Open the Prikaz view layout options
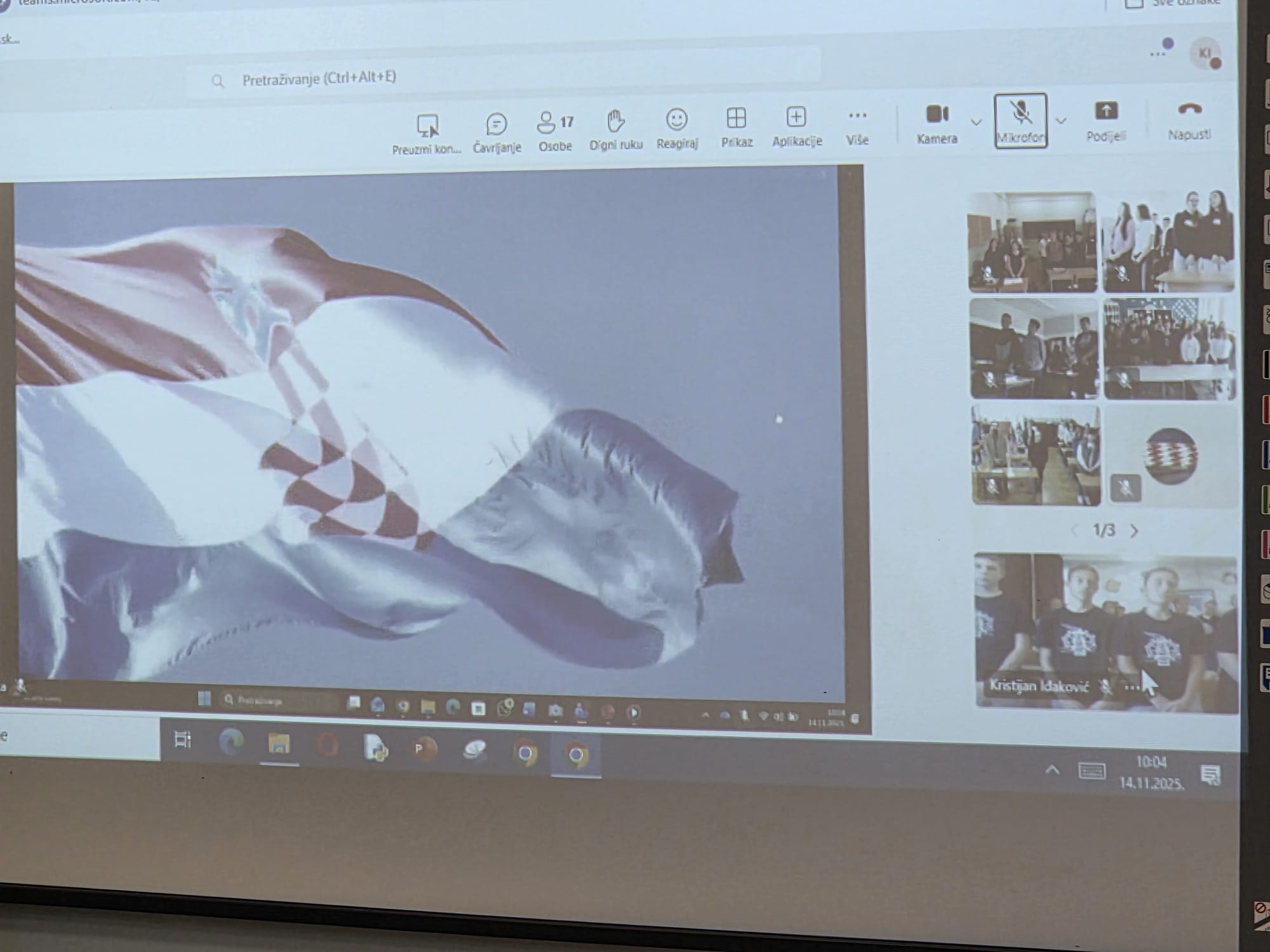This screenshot has width=1270, height=952. [737, 118]
